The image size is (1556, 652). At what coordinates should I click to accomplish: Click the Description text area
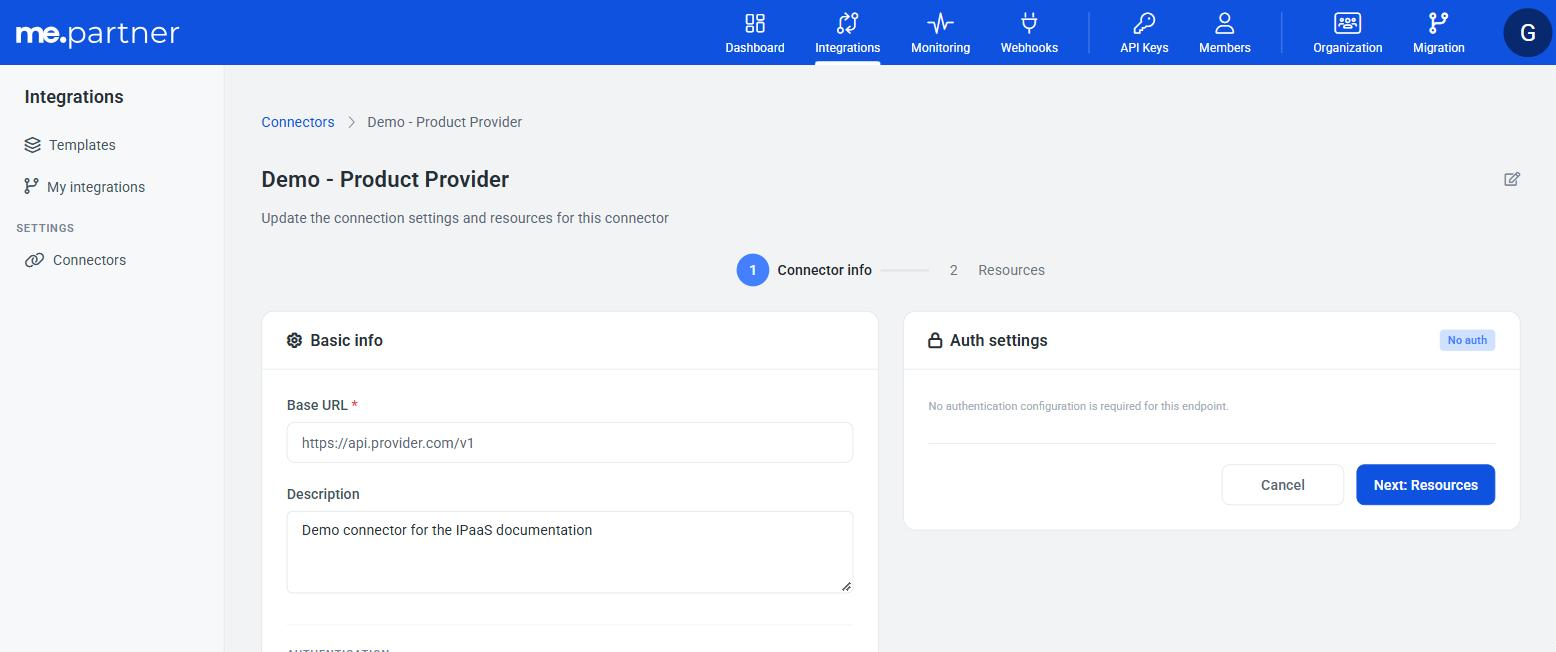tap(570, 552)
